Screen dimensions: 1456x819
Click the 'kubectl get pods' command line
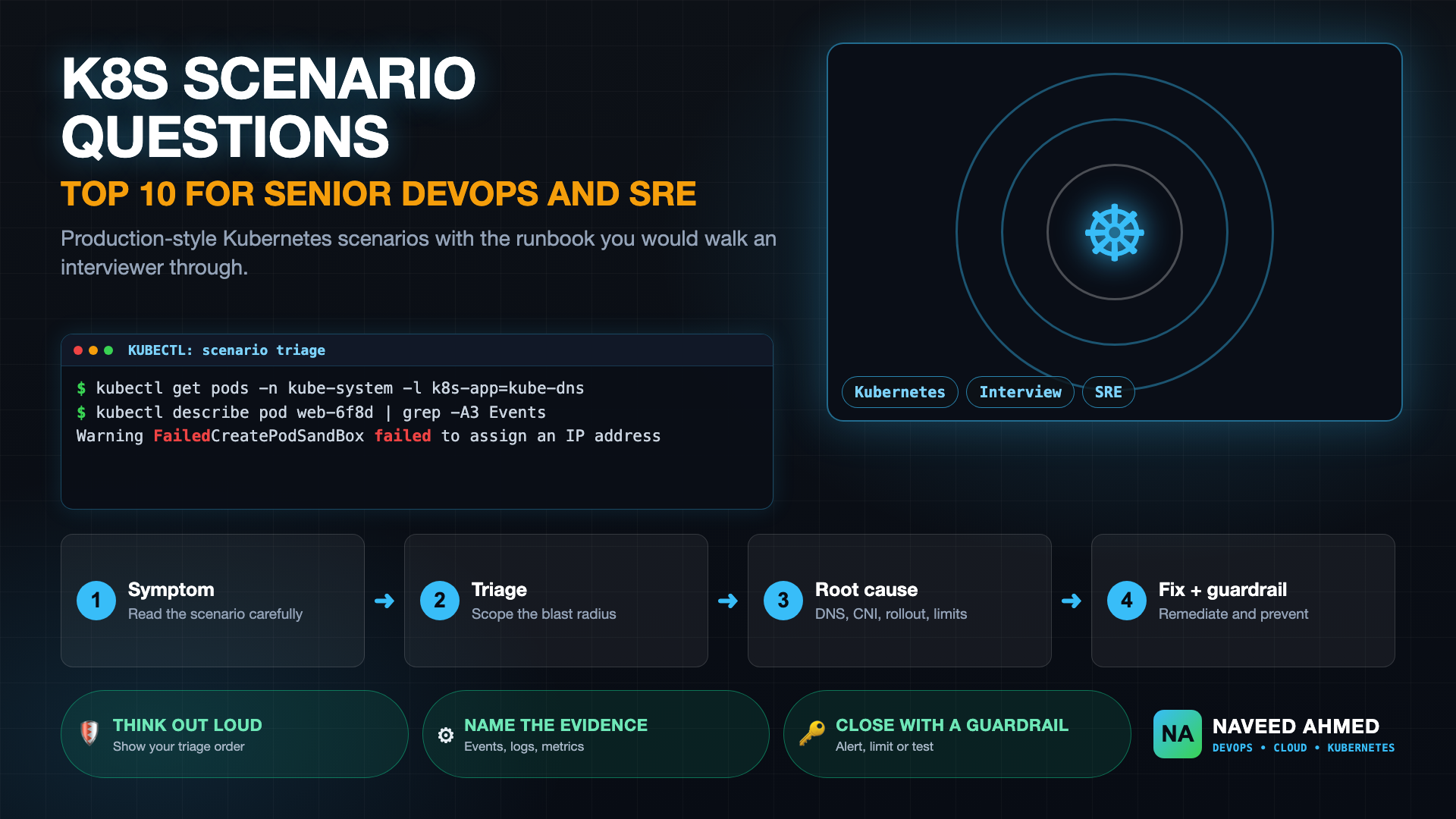pyautogui.click(x=331, y=388)
